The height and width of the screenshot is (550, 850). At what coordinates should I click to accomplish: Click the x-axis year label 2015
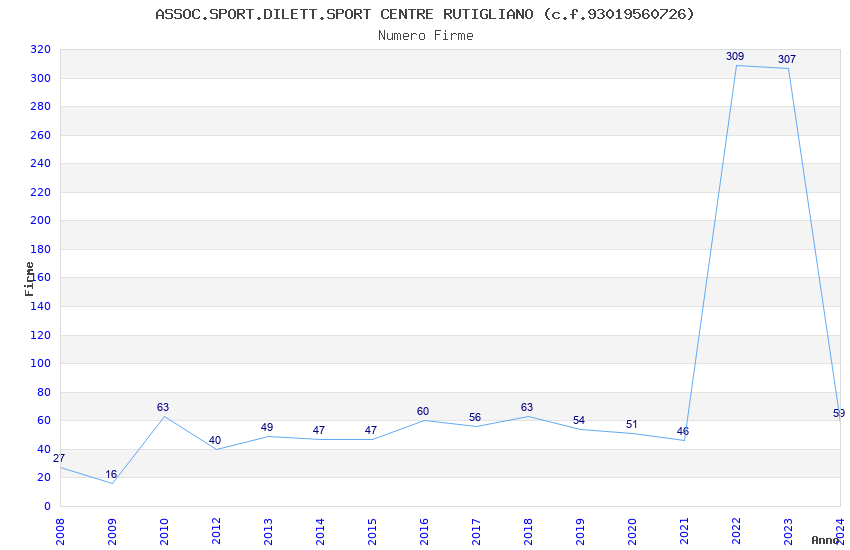tap(372, 531)
